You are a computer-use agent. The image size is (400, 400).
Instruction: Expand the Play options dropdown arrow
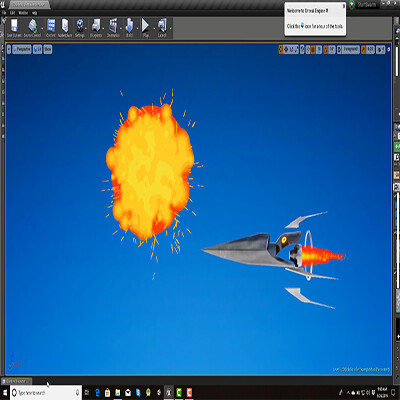pos(154,28)
